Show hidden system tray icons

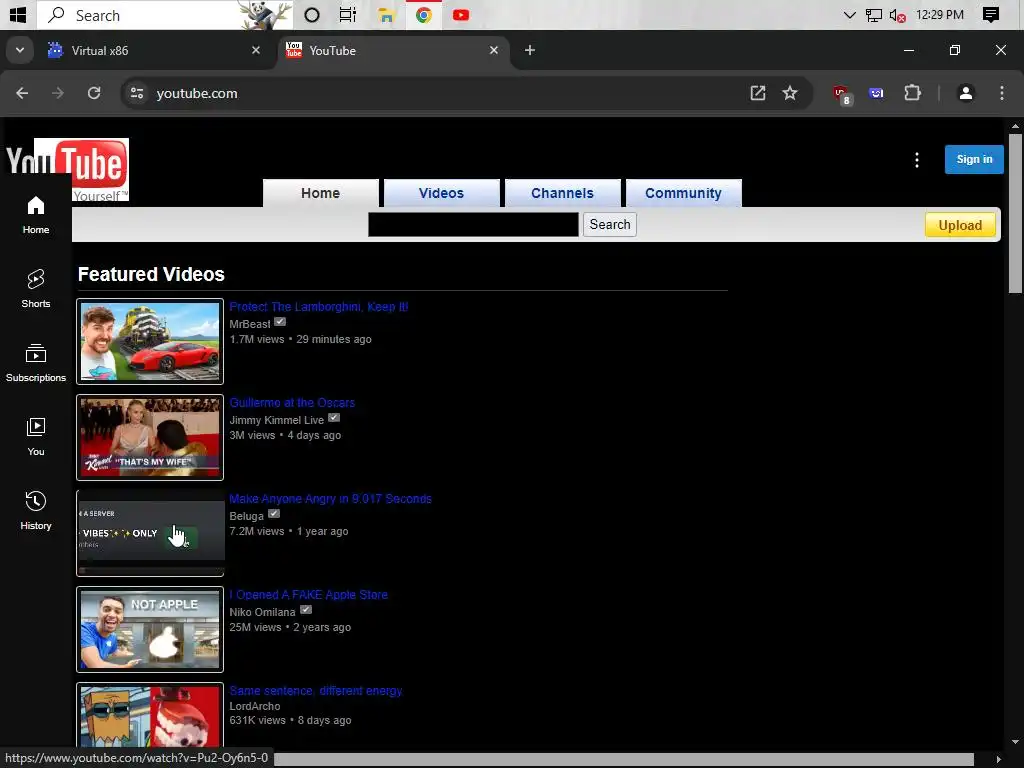pos(850,15)
